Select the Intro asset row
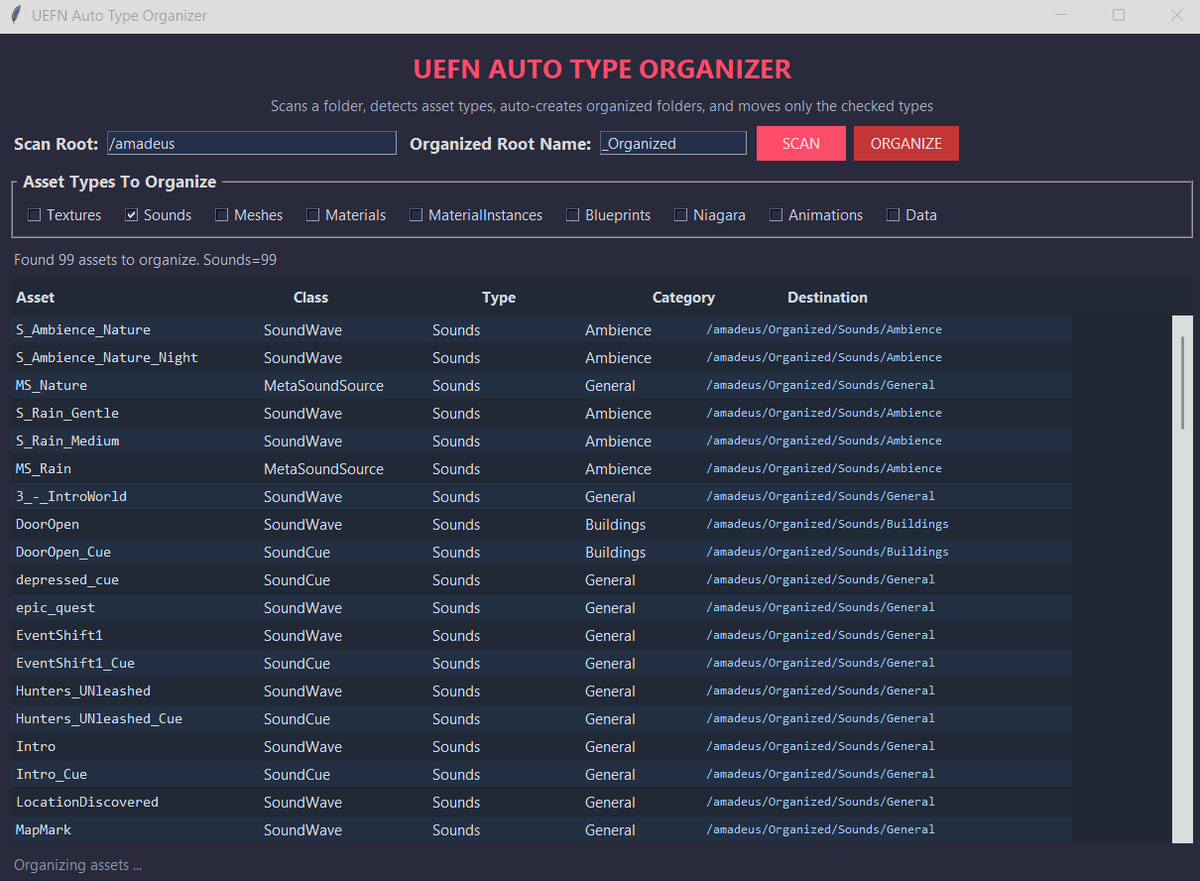1200x881 pixels. 542,746
